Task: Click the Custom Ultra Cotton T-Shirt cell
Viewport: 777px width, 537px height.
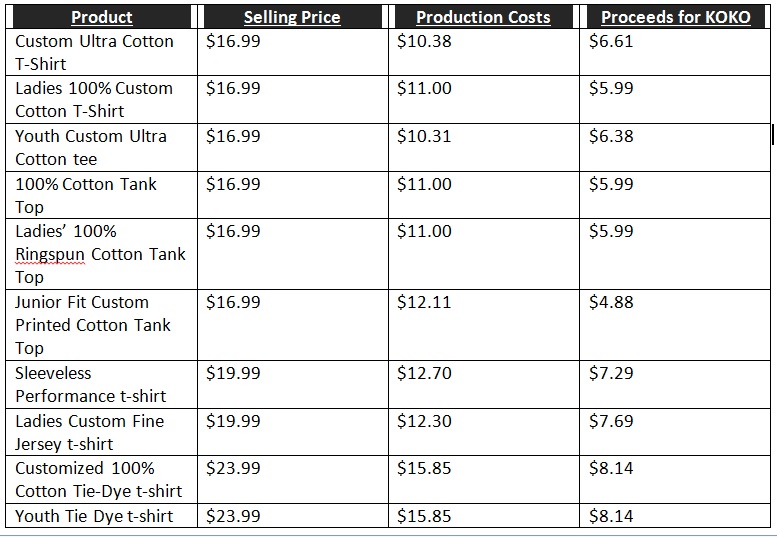Action: point(94,52)
